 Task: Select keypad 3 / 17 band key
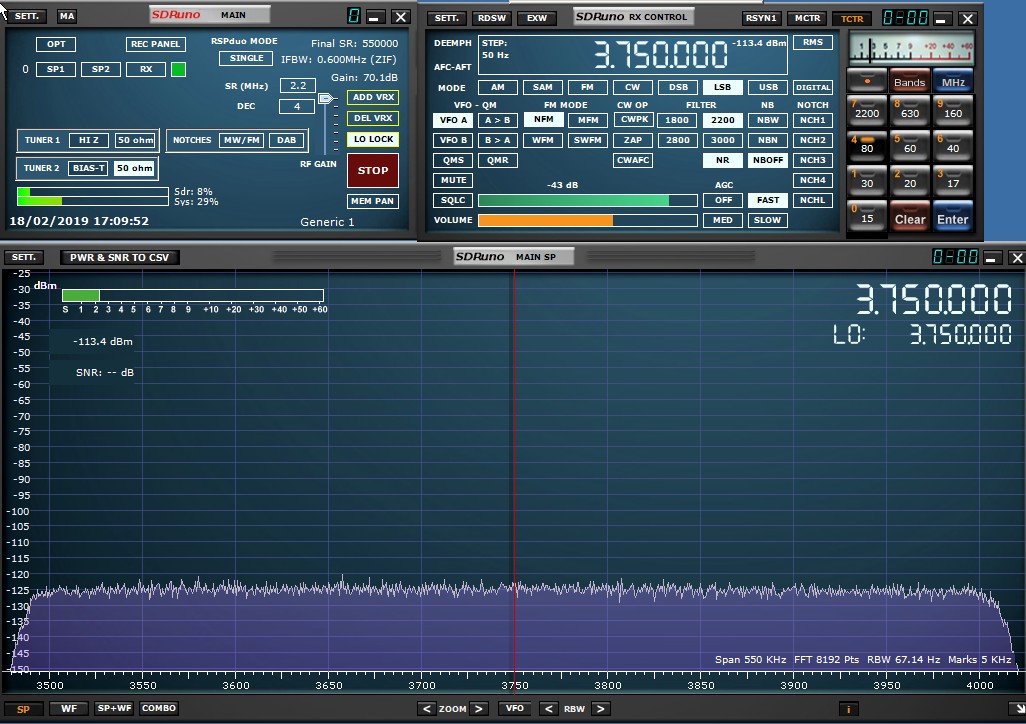953,181
